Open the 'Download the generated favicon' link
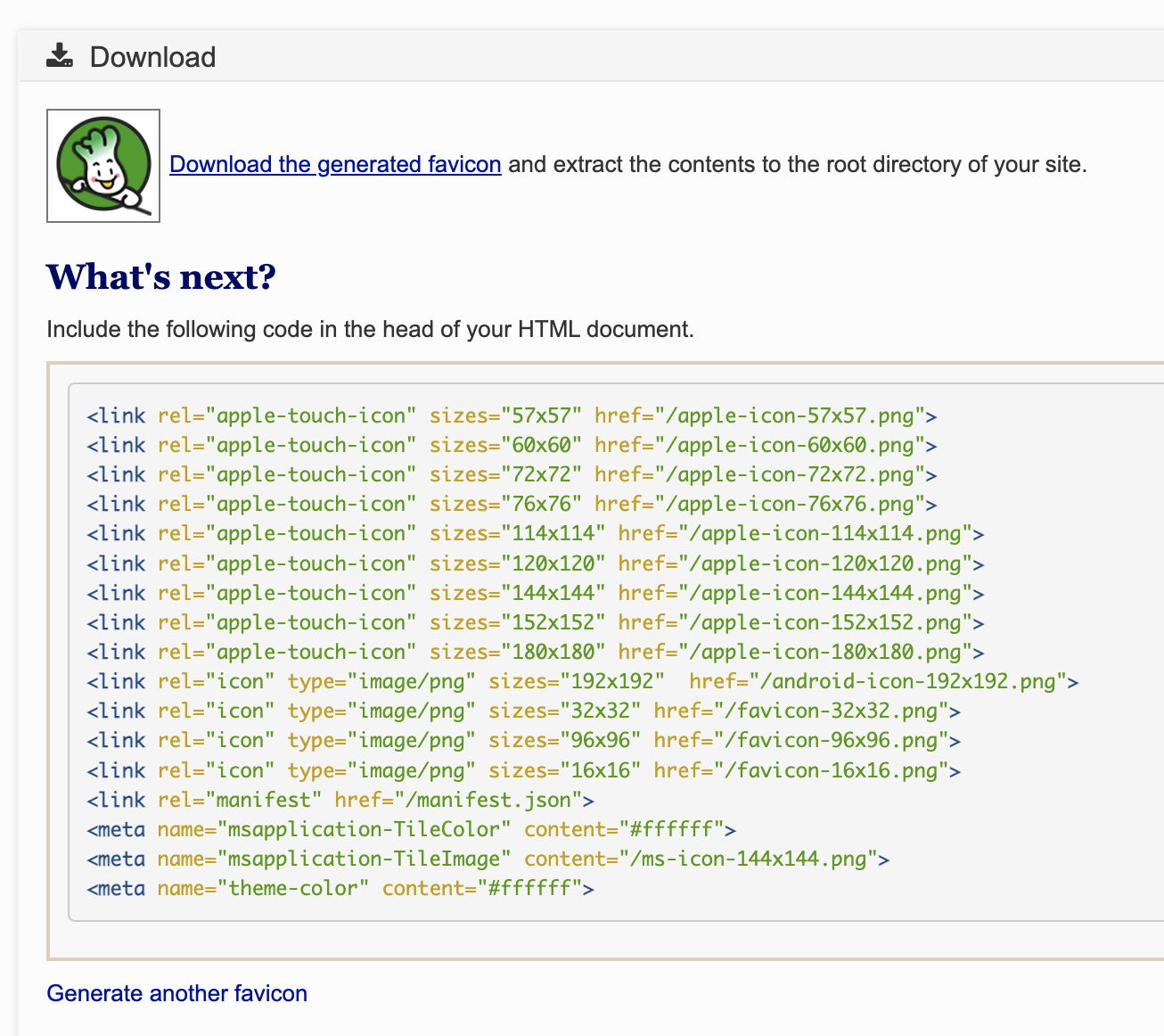The width and height of the screenshot is (1164, 1036). (x=335, y=164)
